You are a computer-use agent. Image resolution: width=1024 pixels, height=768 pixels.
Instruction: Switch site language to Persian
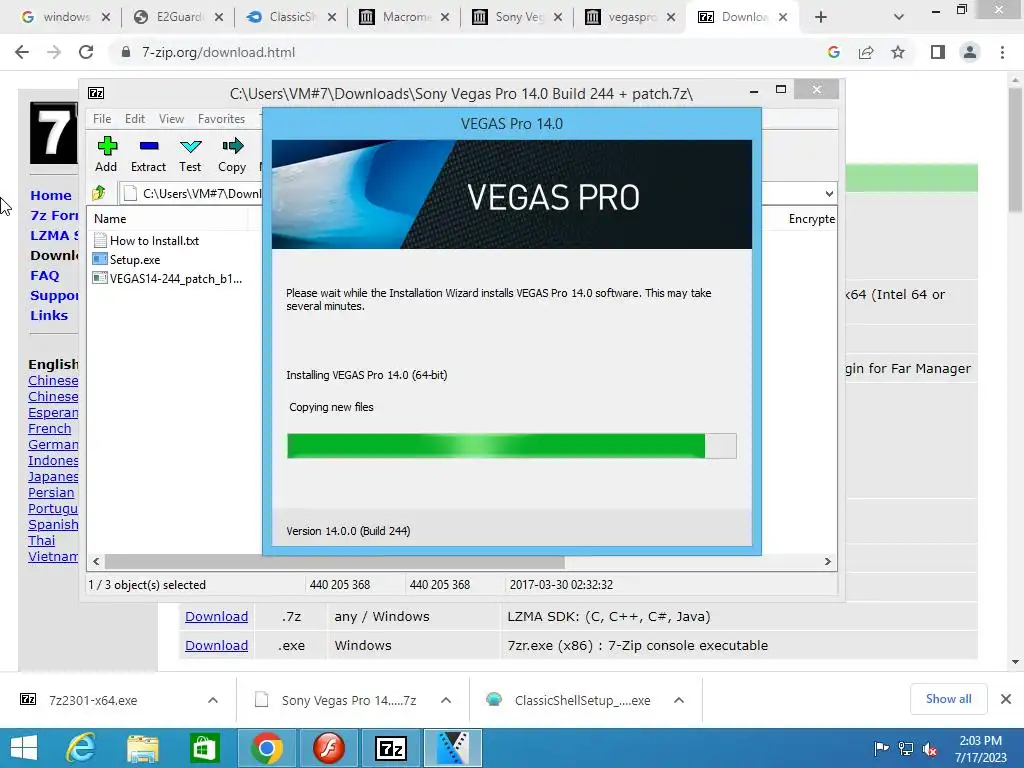click(51, 493)
